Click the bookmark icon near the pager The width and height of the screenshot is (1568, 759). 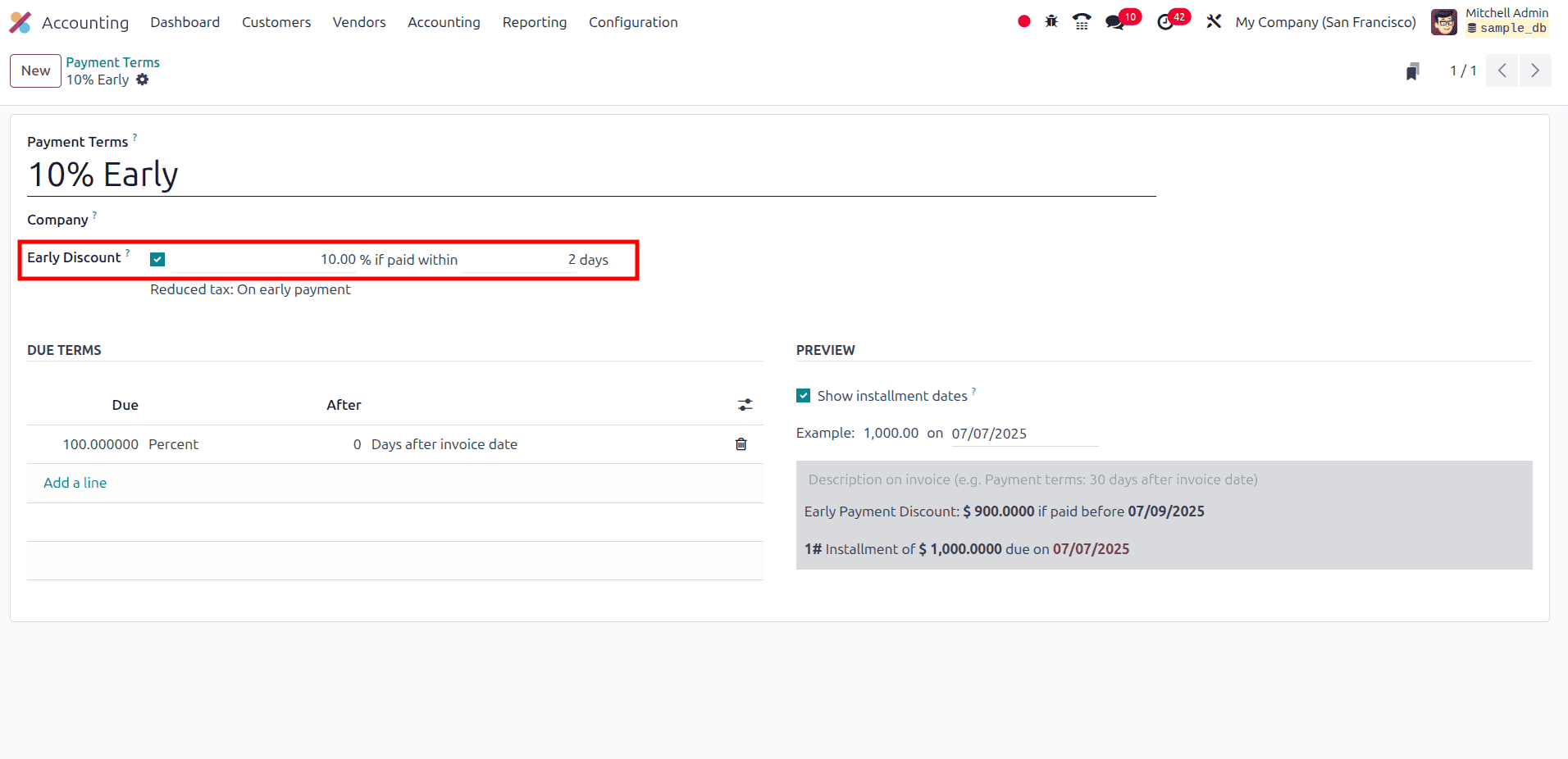(1412, 71)
